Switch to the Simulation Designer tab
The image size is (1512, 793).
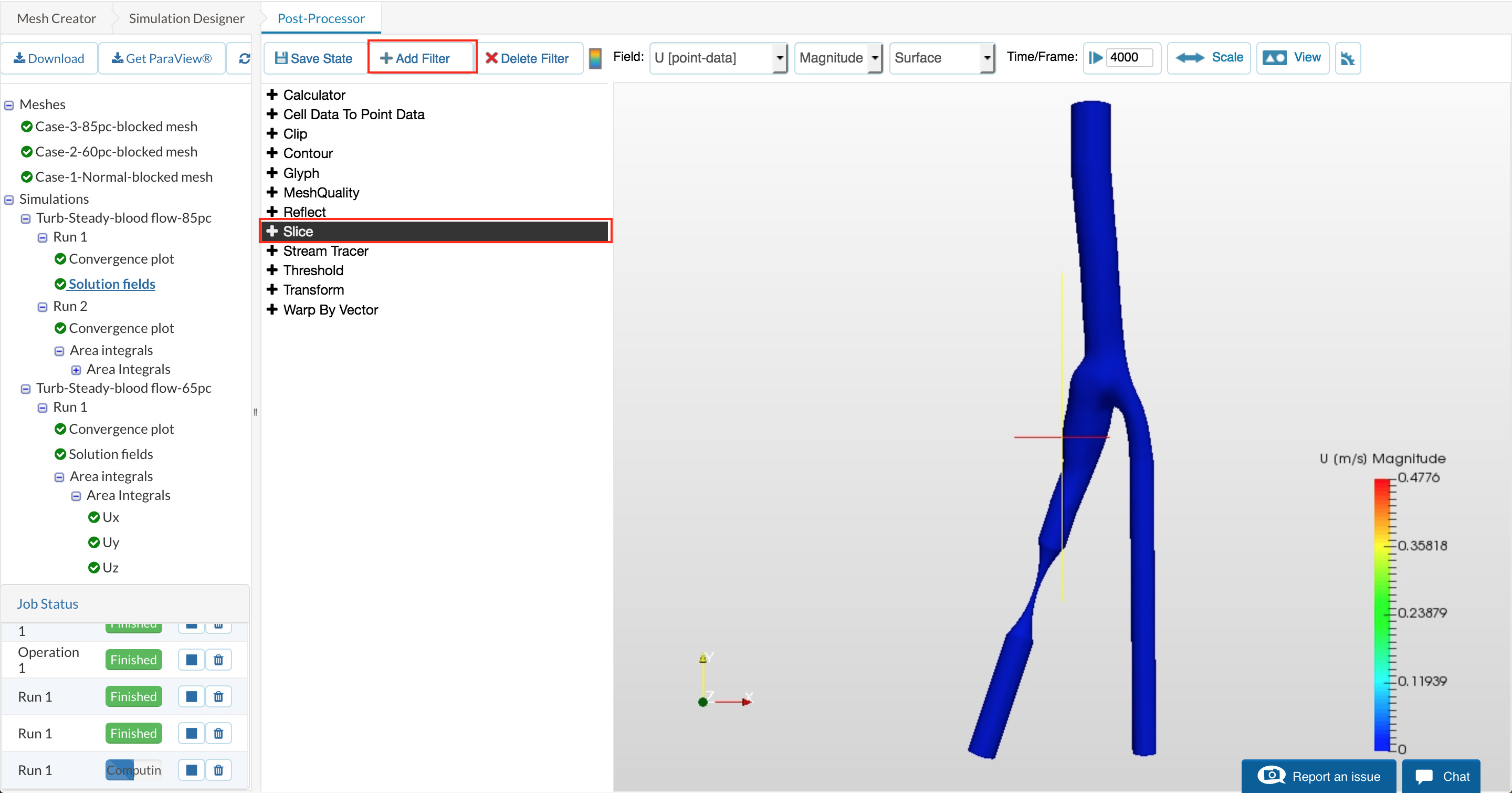coord(186,18)
